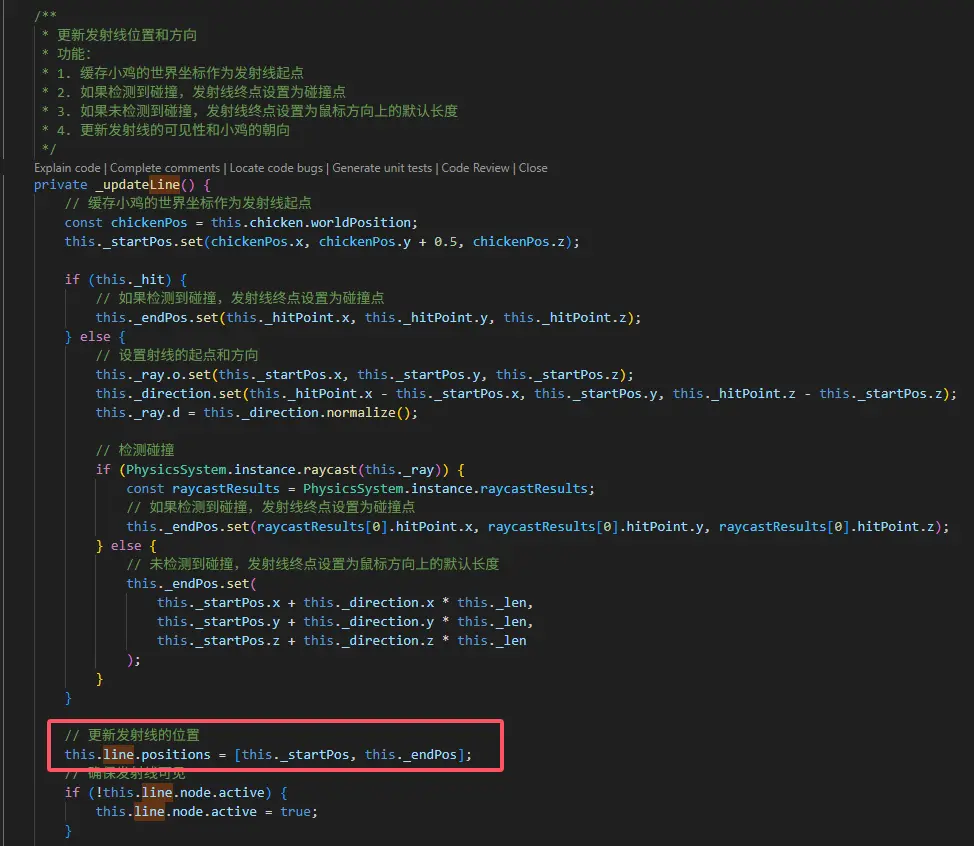Click this._endPos.set in the hitPoint line

click(157, 317)
